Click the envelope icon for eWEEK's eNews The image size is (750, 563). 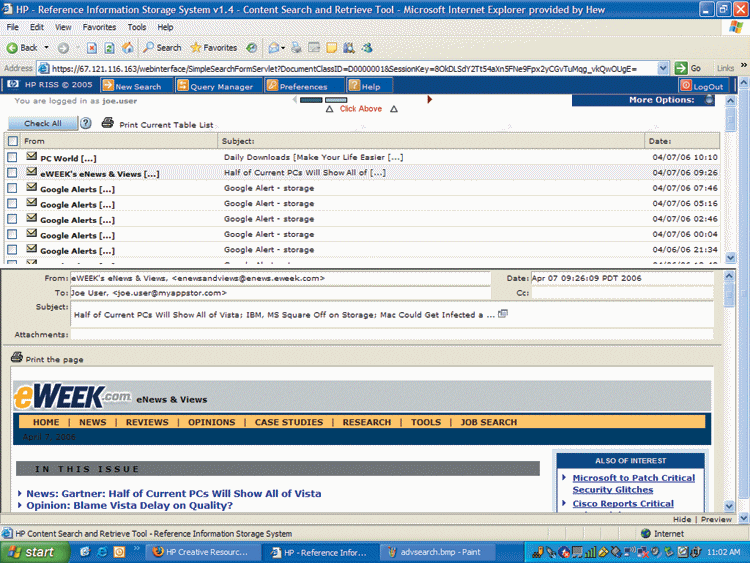(x=32, y=171)
